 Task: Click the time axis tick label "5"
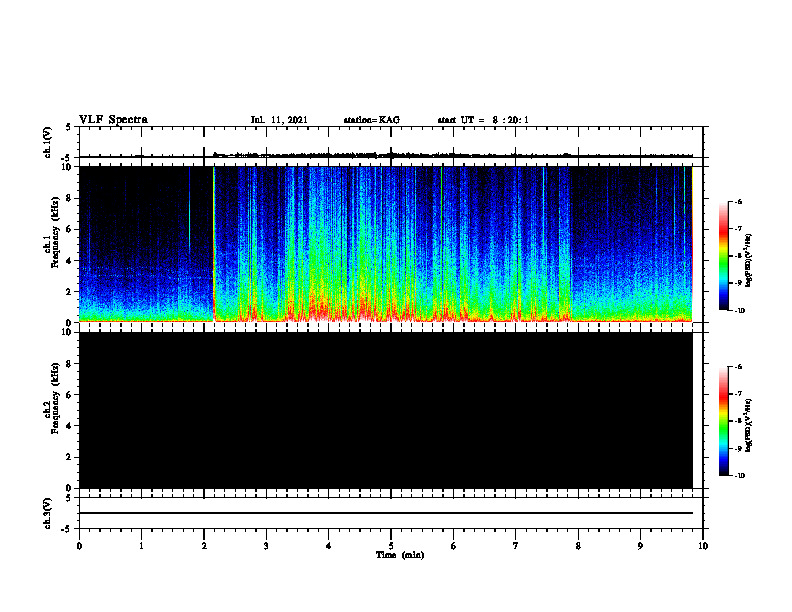391,546
